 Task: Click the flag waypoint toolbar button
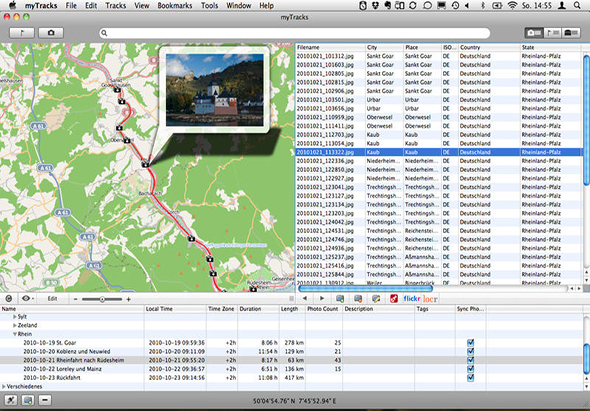(22, 33)
